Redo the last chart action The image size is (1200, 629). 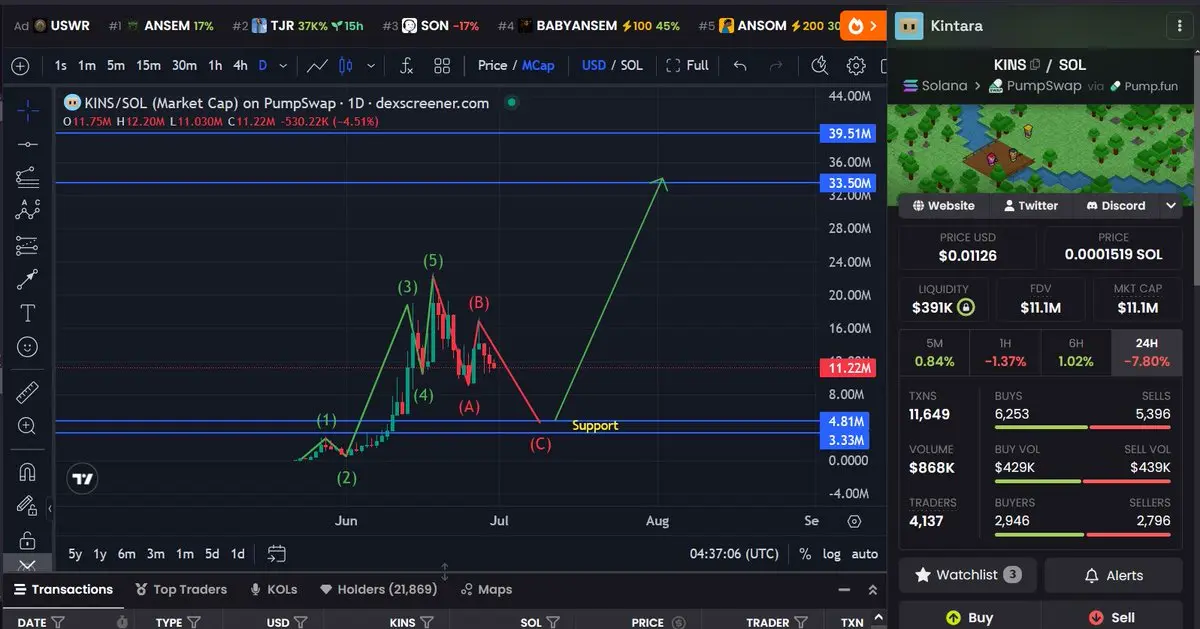click(x=776, y=66)
